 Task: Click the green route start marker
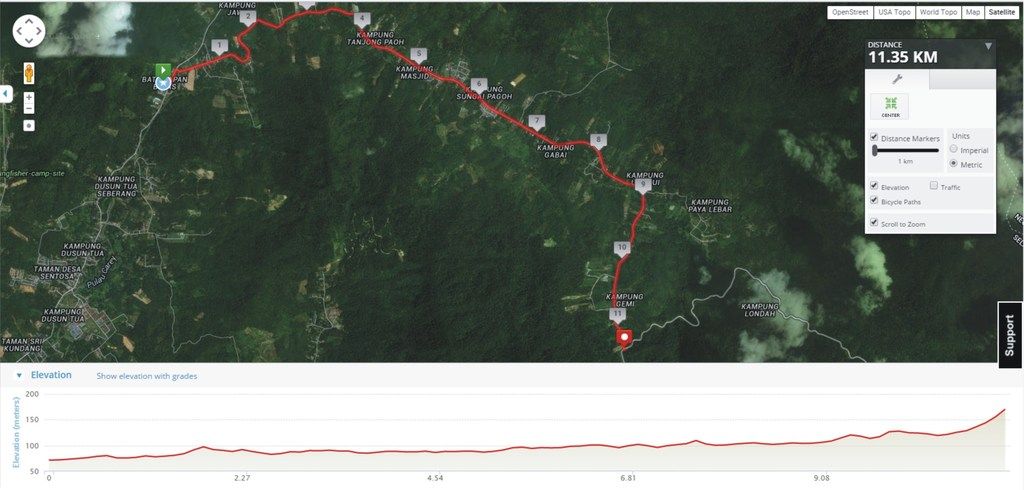click(x=163, y=69)
